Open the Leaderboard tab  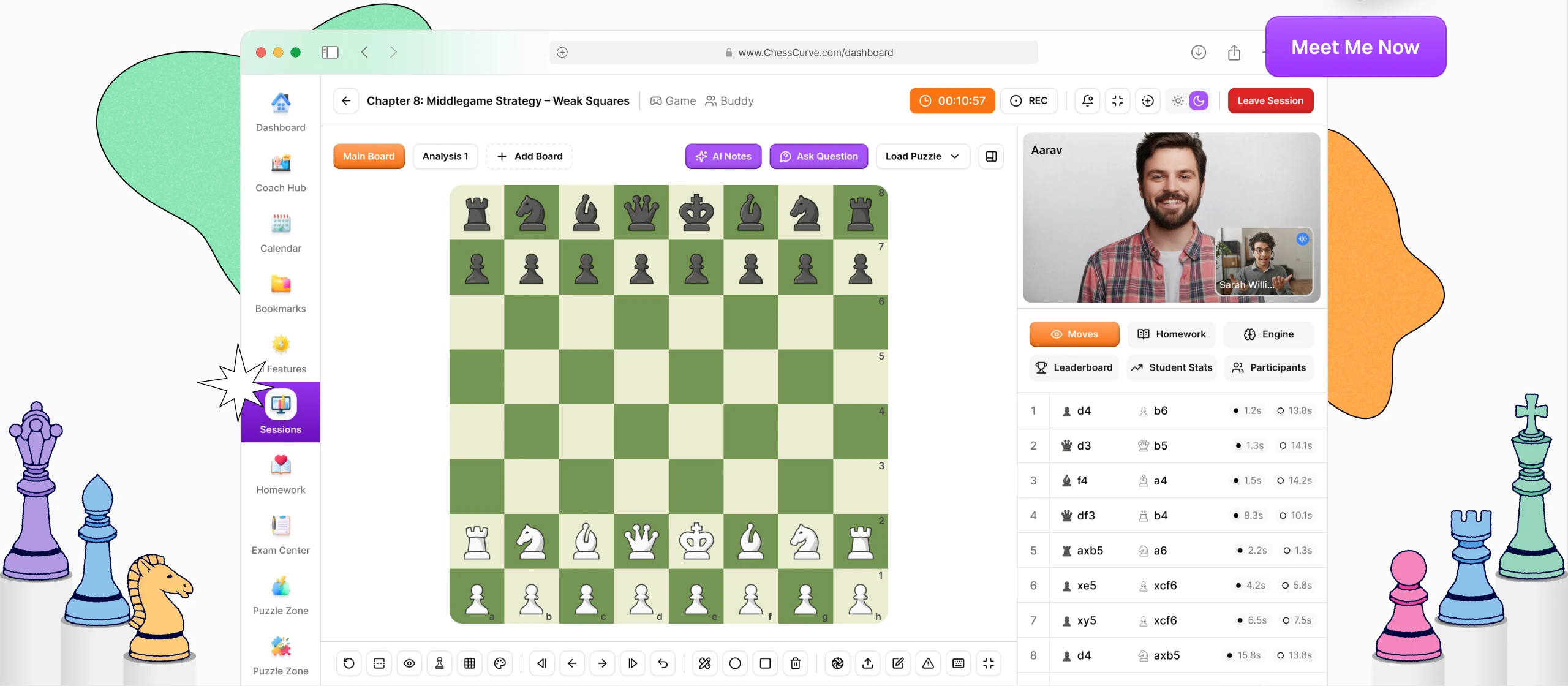coord(1074,367)
